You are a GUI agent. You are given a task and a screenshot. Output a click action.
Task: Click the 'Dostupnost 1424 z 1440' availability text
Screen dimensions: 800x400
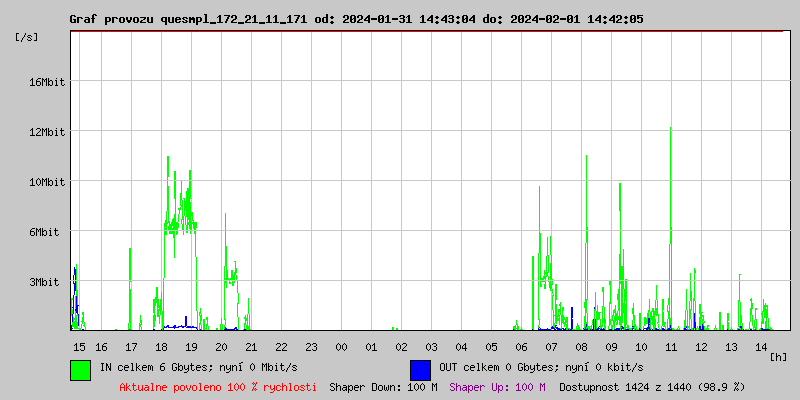tap(652, 386)
